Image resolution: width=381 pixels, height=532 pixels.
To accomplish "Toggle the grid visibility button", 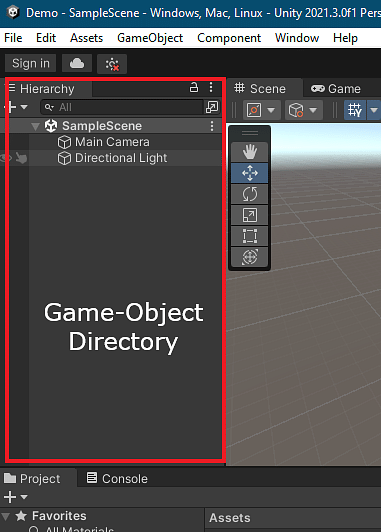I will pyautogui.click(x=355, y=110).
